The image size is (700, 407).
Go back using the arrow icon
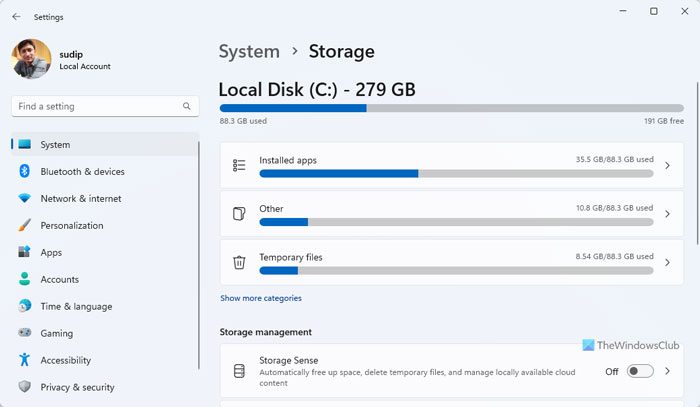tap(17, 17)
